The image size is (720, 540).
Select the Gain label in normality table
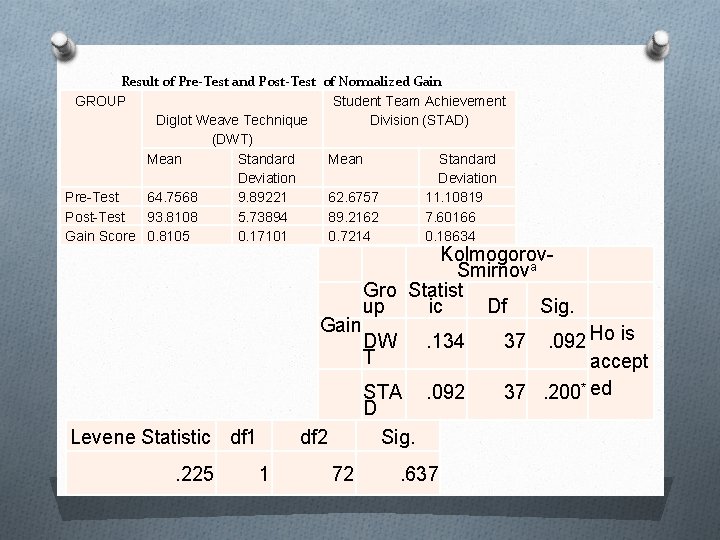click(x=340, y=325)
